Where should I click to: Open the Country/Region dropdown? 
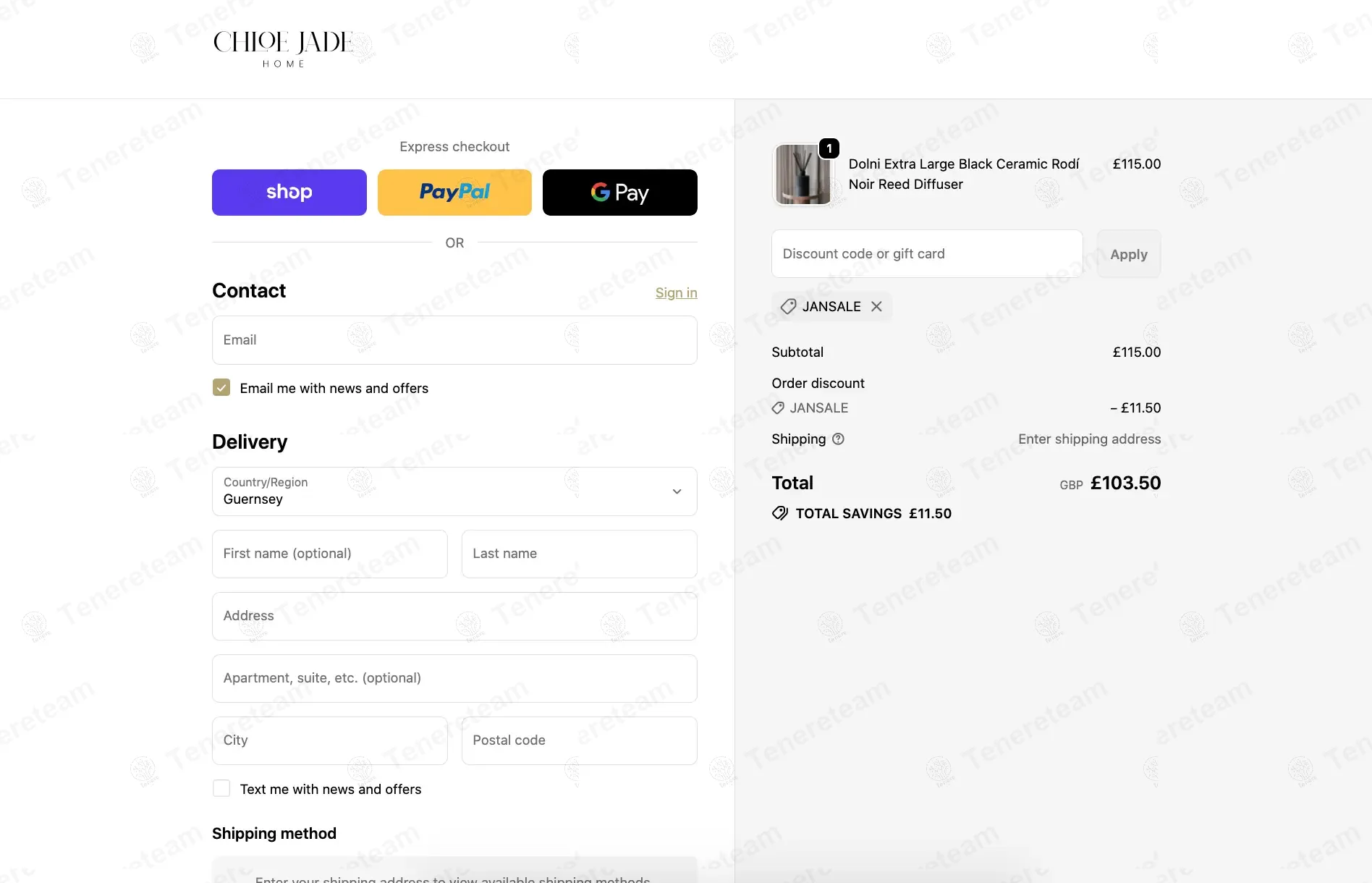pos(454,491)
